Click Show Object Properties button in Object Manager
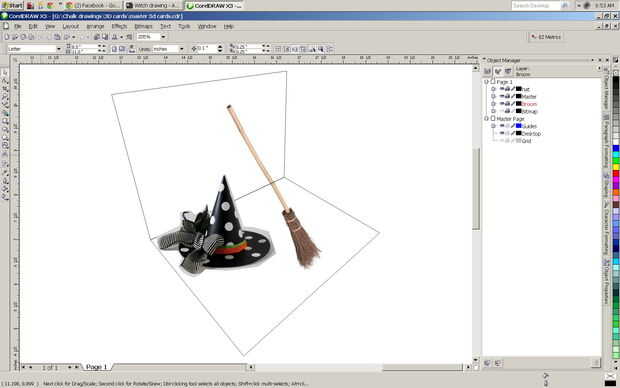 pyautogui.click(x=488, y=71)
